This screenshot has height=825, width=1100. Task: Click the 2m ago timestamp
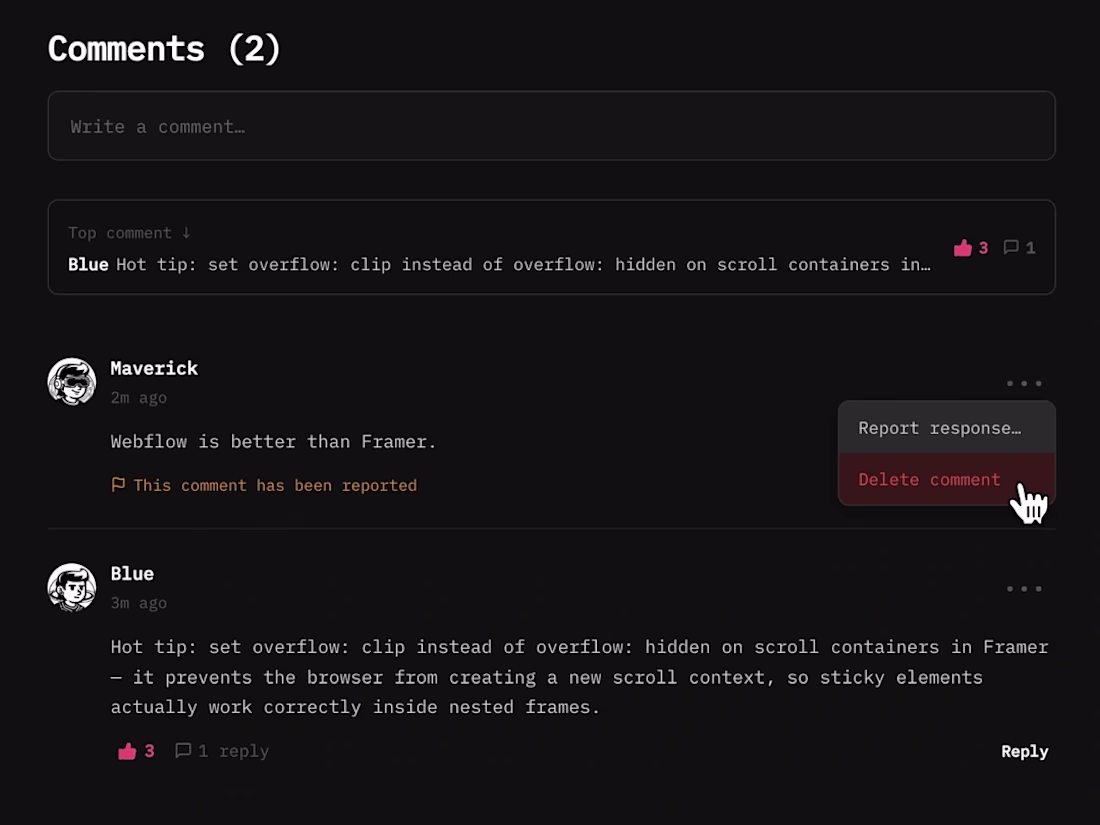pos(138,398)
